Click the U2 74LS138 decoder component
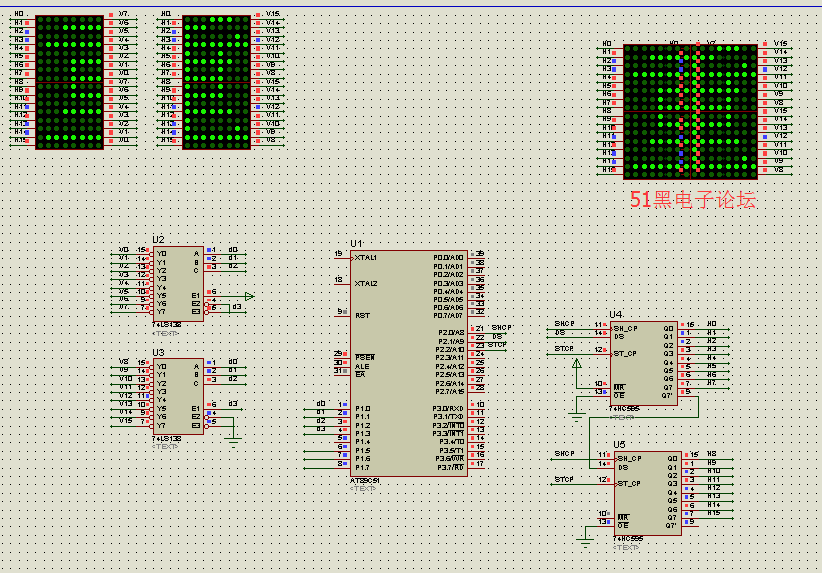The height and width of the screenshot is (573, 822). click(177, 285)
